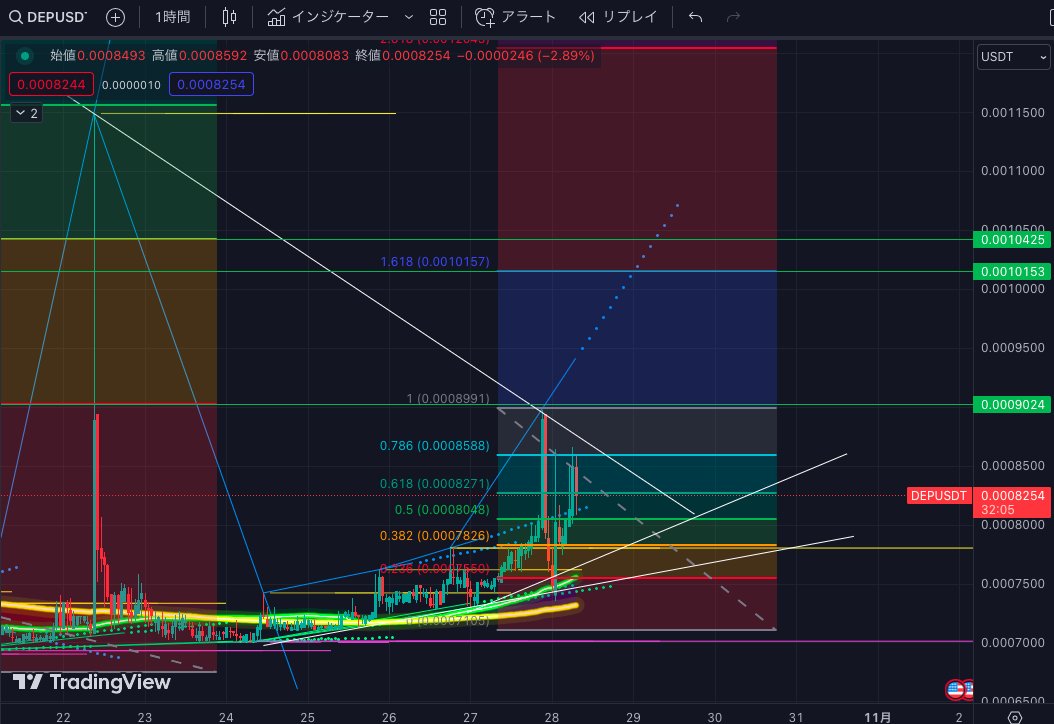Click the spread value 0.0000010
The width and height of the screenshot is (1054, 724).
pos(131,85)
